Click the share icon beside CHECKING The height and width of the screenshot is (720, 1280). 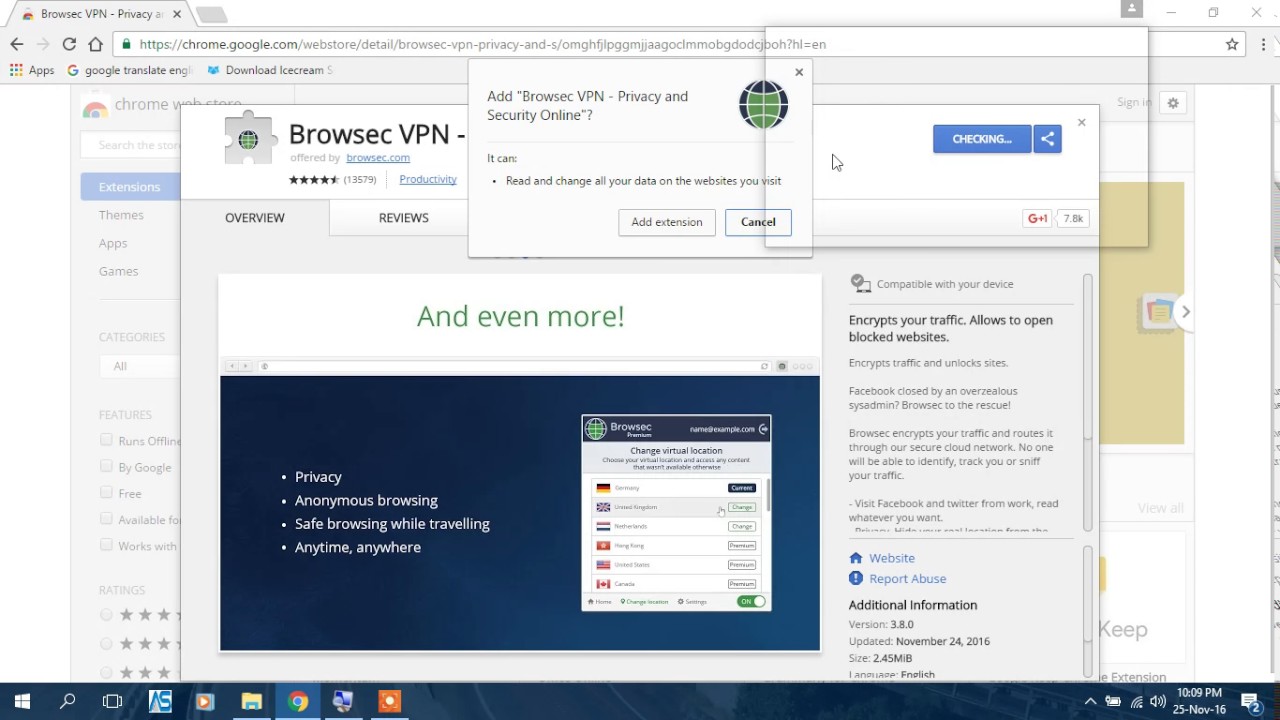coord(1048,139)
